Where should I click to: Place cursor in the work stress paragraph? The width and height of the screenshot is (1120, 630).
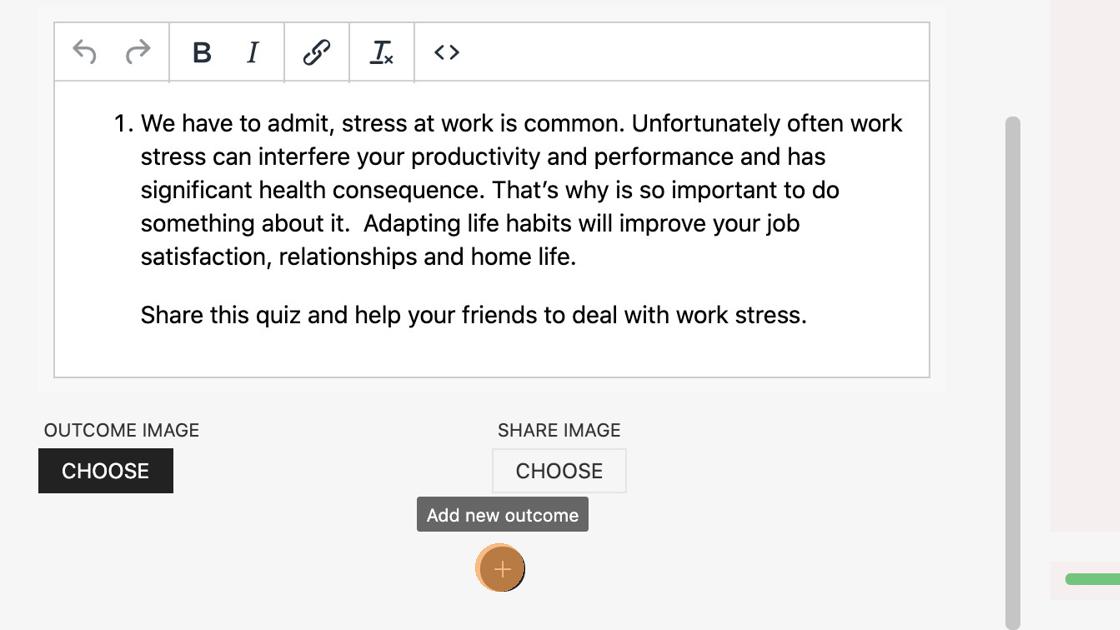click(520, 190)
